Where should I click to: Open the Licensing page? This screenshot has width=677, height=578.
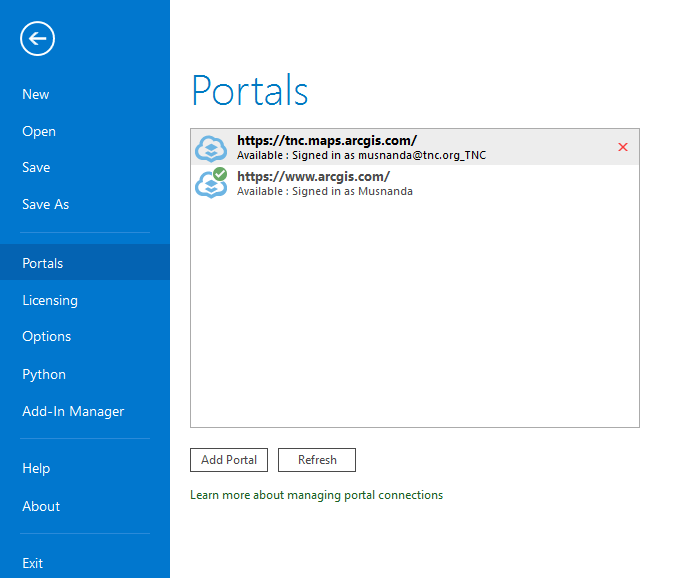point(50,300)
